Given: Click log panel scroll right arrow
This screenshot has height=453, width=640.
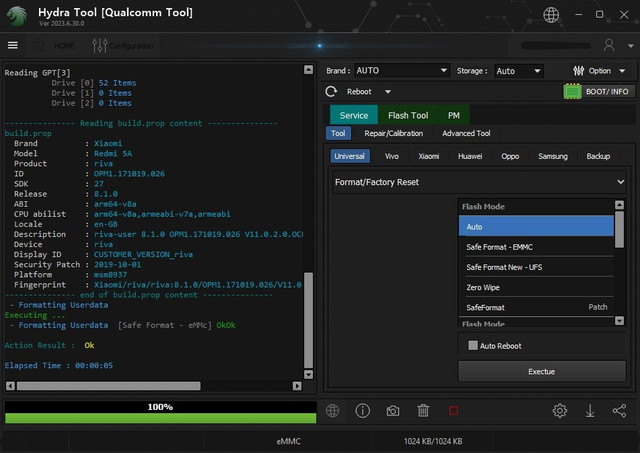Looking at the screenshot, I should [x=297, y=386].
